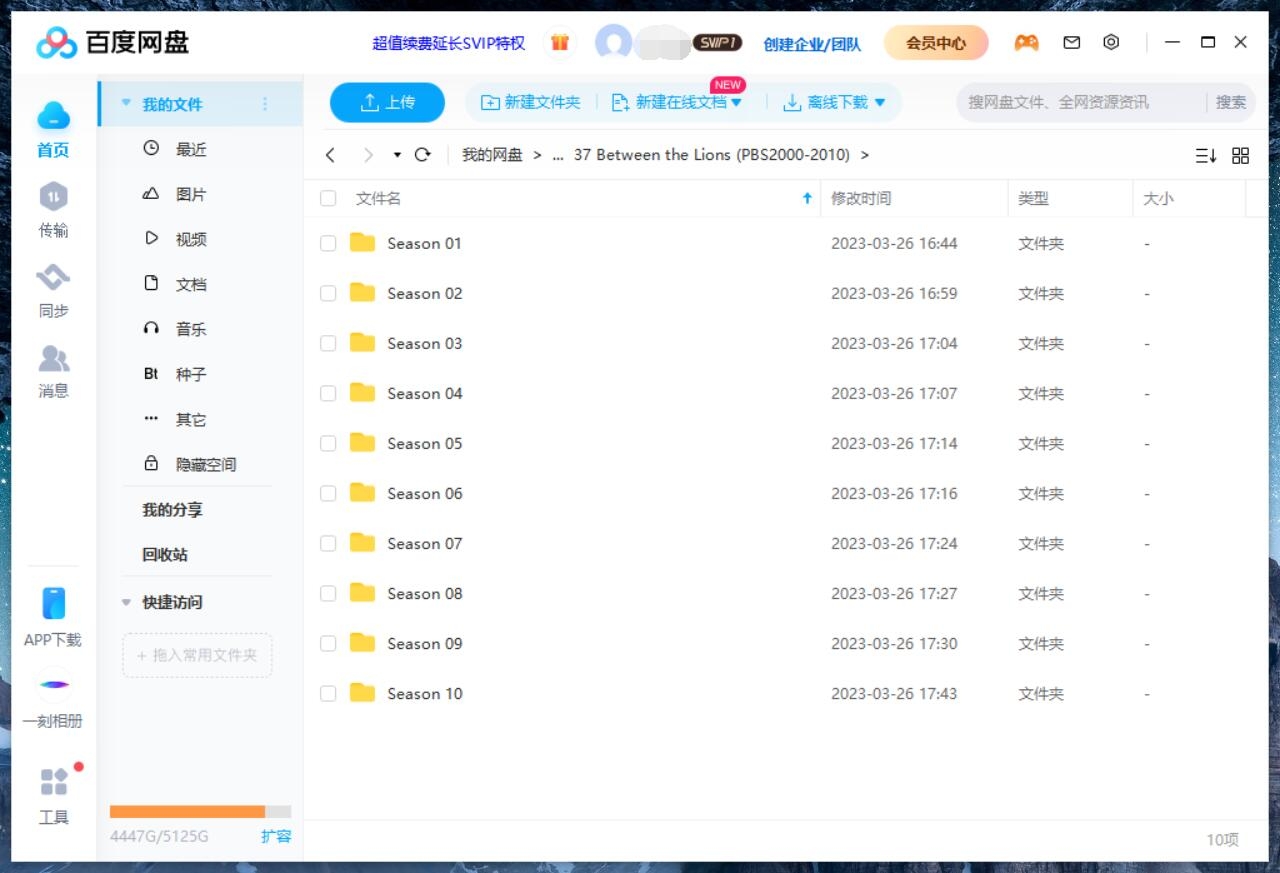Image resolution: width=1280 pixels, height=873 pixels.
Task: Check the select-all files checkbox
Action: [x=327, y=198]
